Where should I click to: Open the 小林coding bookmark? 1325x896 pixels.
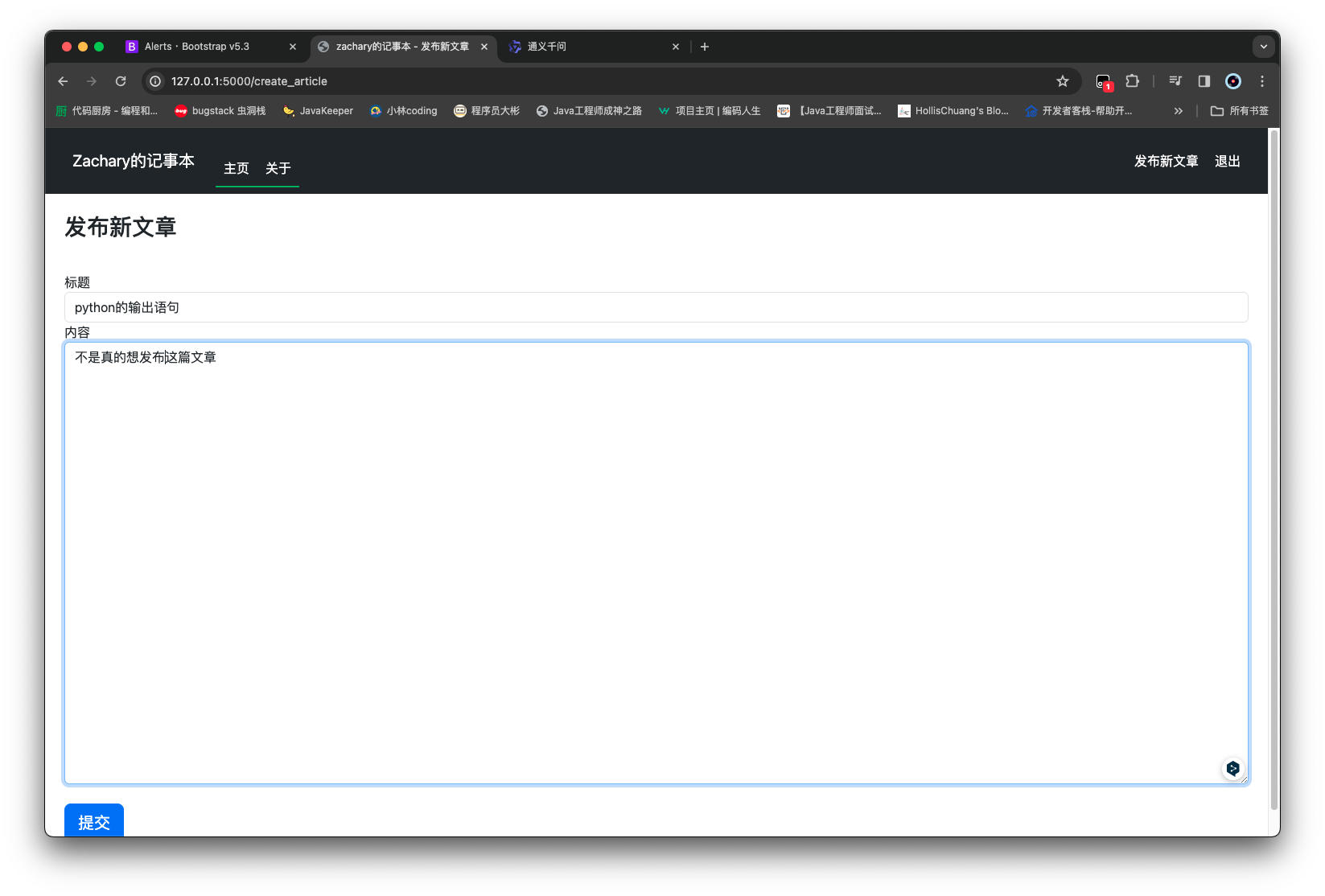coord(404,111)
